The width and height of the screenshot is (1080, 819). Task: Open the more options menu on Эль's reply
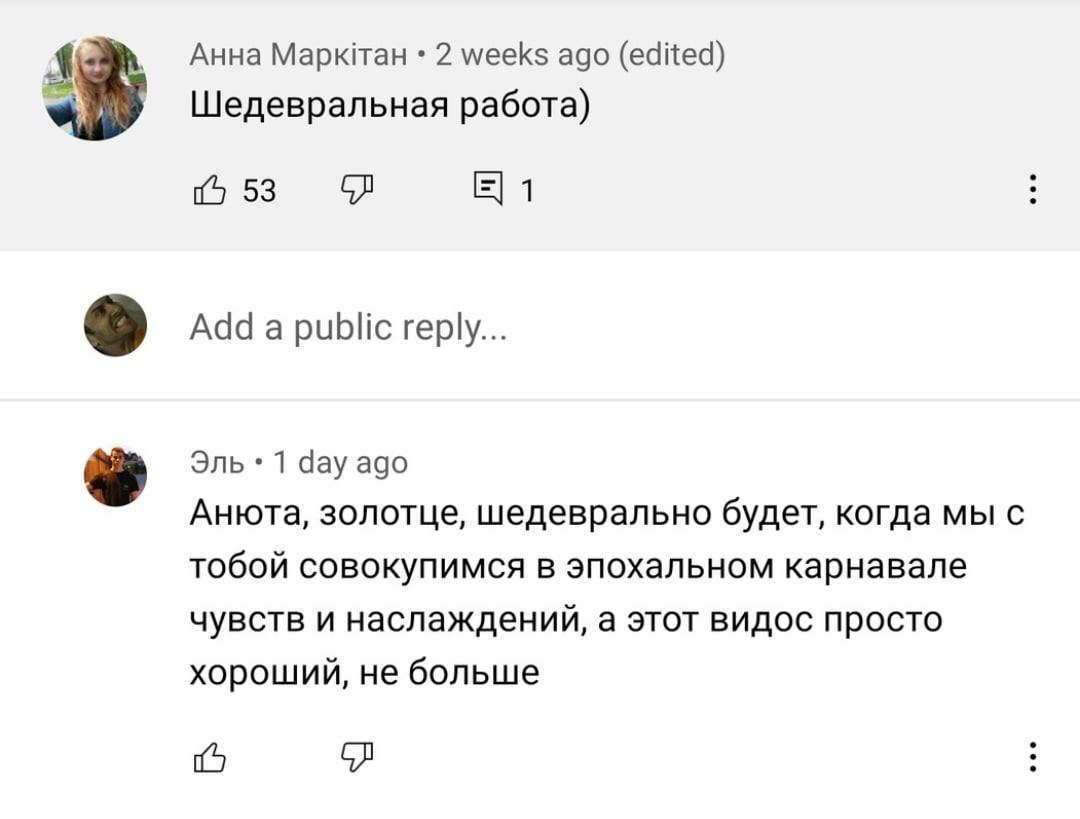[1033, 757]
